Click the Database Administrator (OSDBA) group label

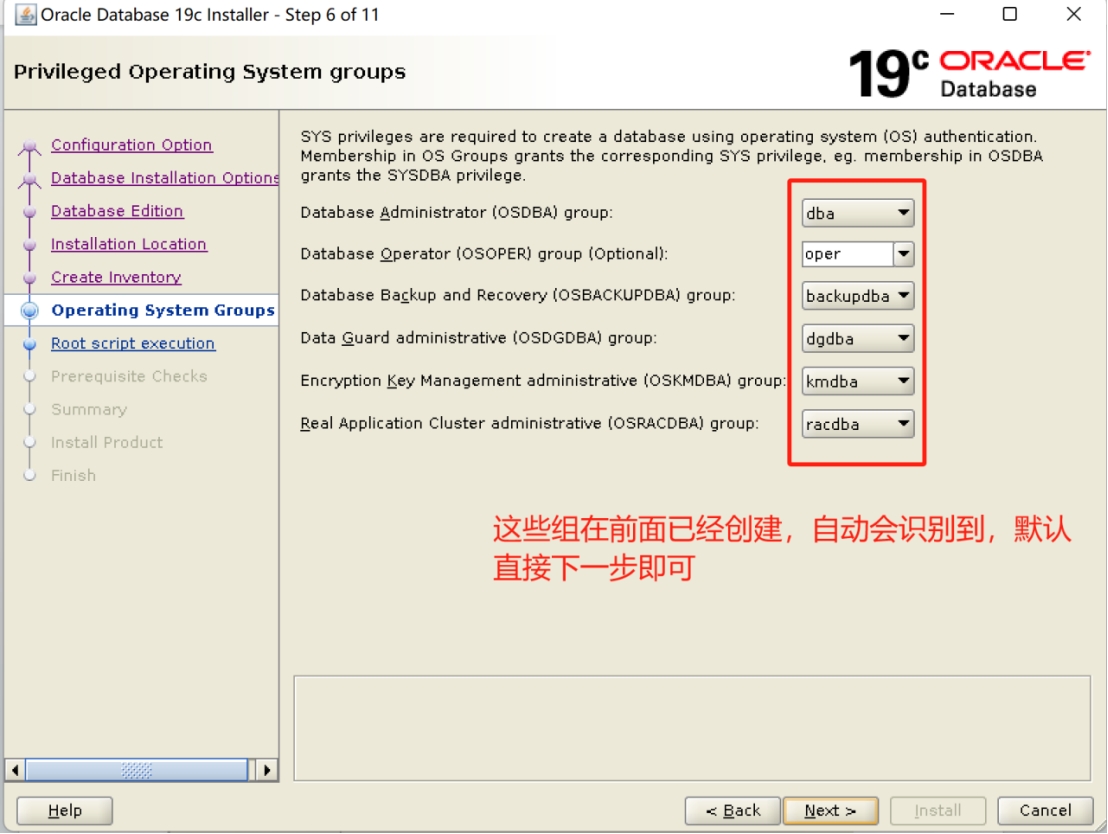click(x=456, y=213)
